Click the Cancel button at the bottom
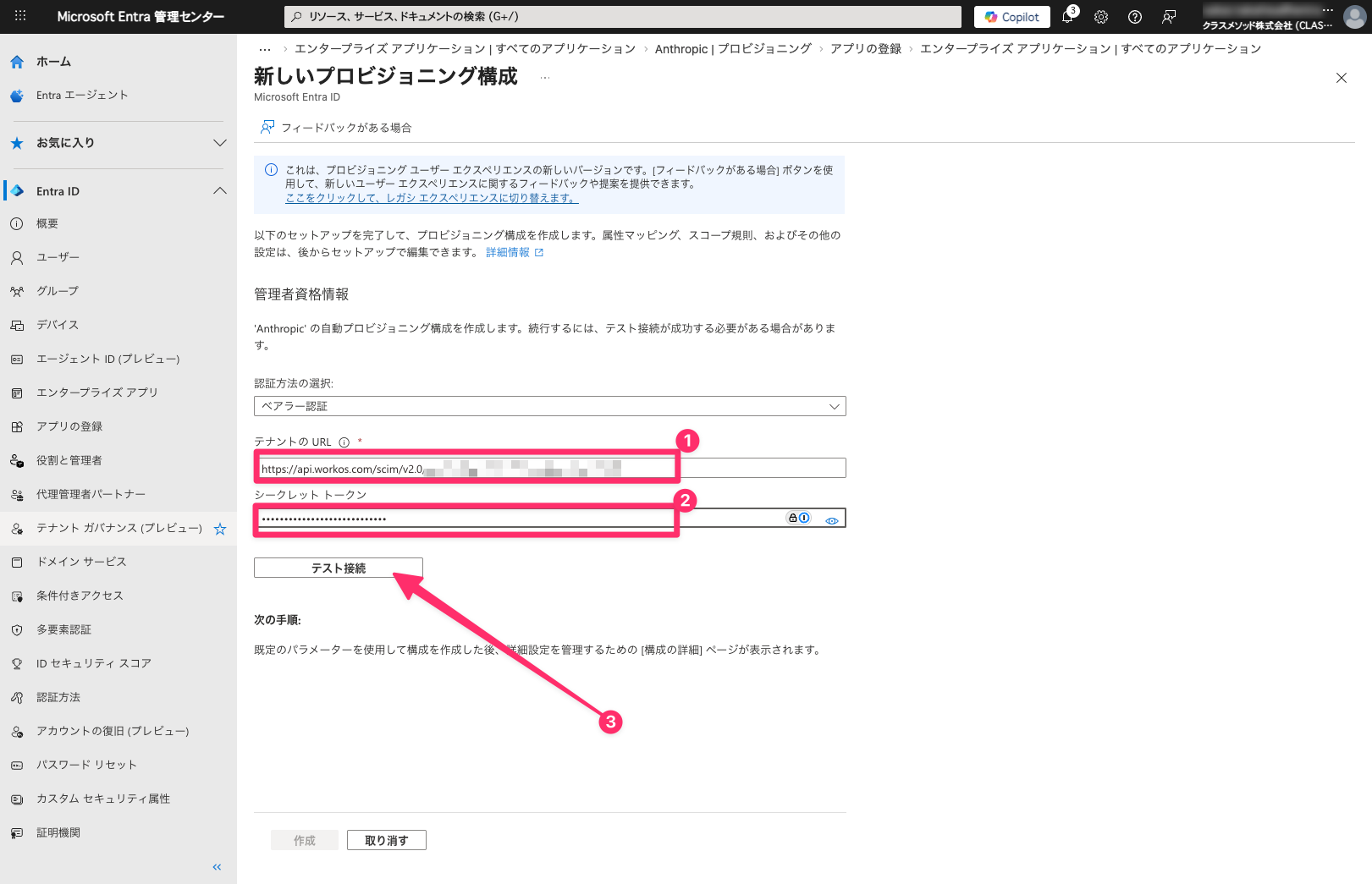Screen dimensions: 1372x884 point(386,840)
